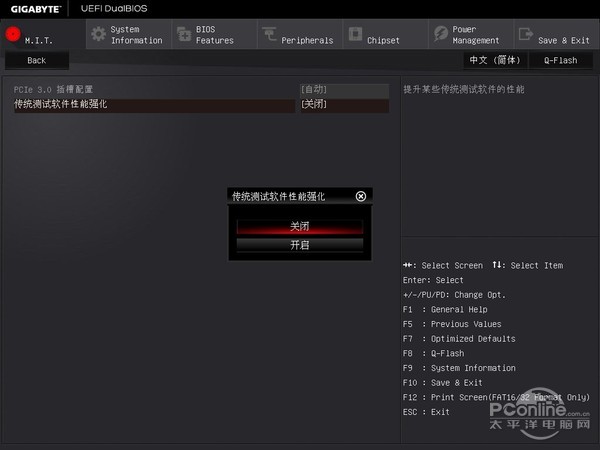Click the BIOS Features chip icon
The image size is (600, 450).
(x=184, y=34)
